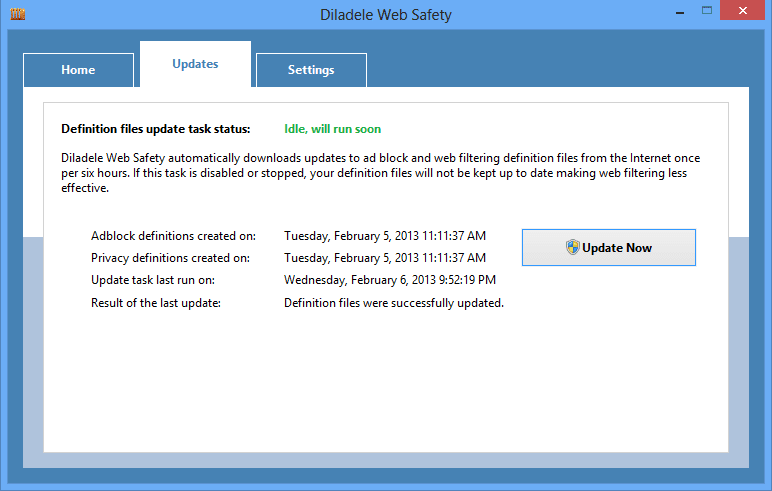Viewport: 772px width, 491px height.
Task: Click 'Adblock definitions created on:' label
Action: point(173,236)
